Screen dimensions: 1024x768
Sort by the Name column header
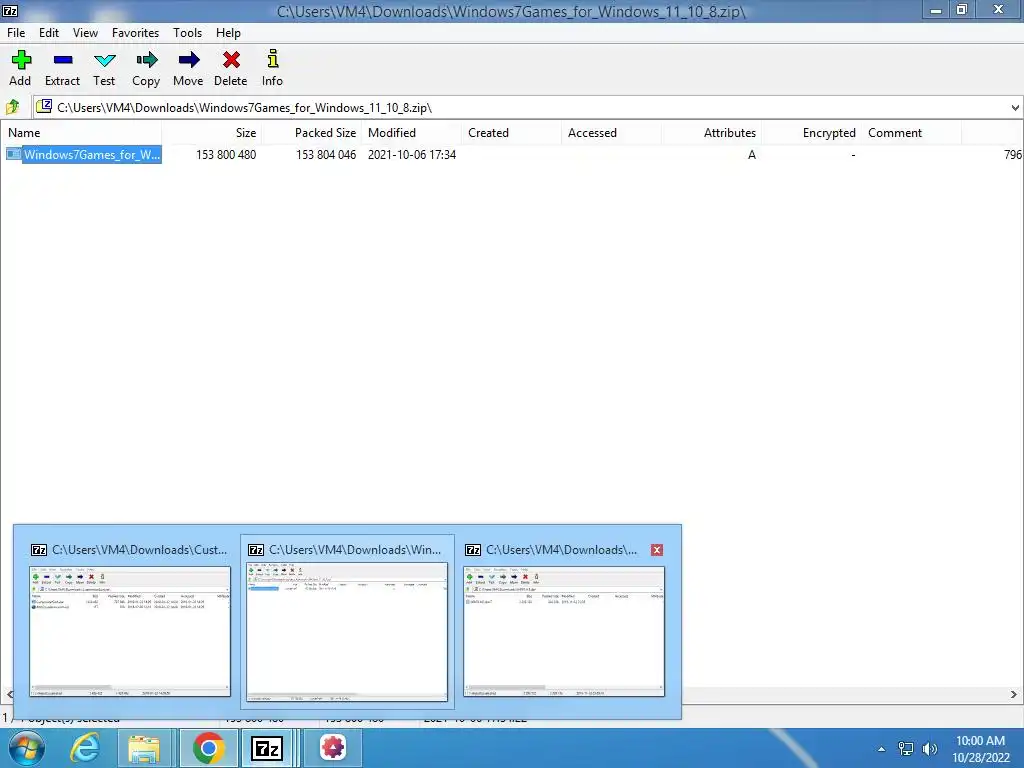(x=81, y=133)
